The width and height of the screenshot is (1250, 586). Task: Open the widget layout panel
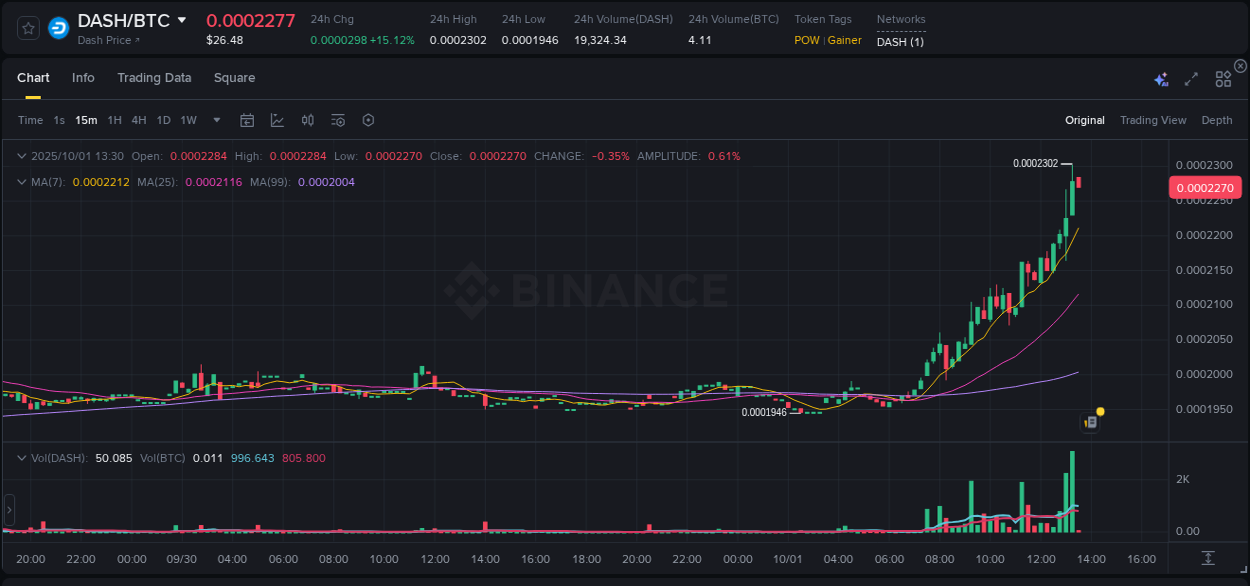tap(1222, 77)
